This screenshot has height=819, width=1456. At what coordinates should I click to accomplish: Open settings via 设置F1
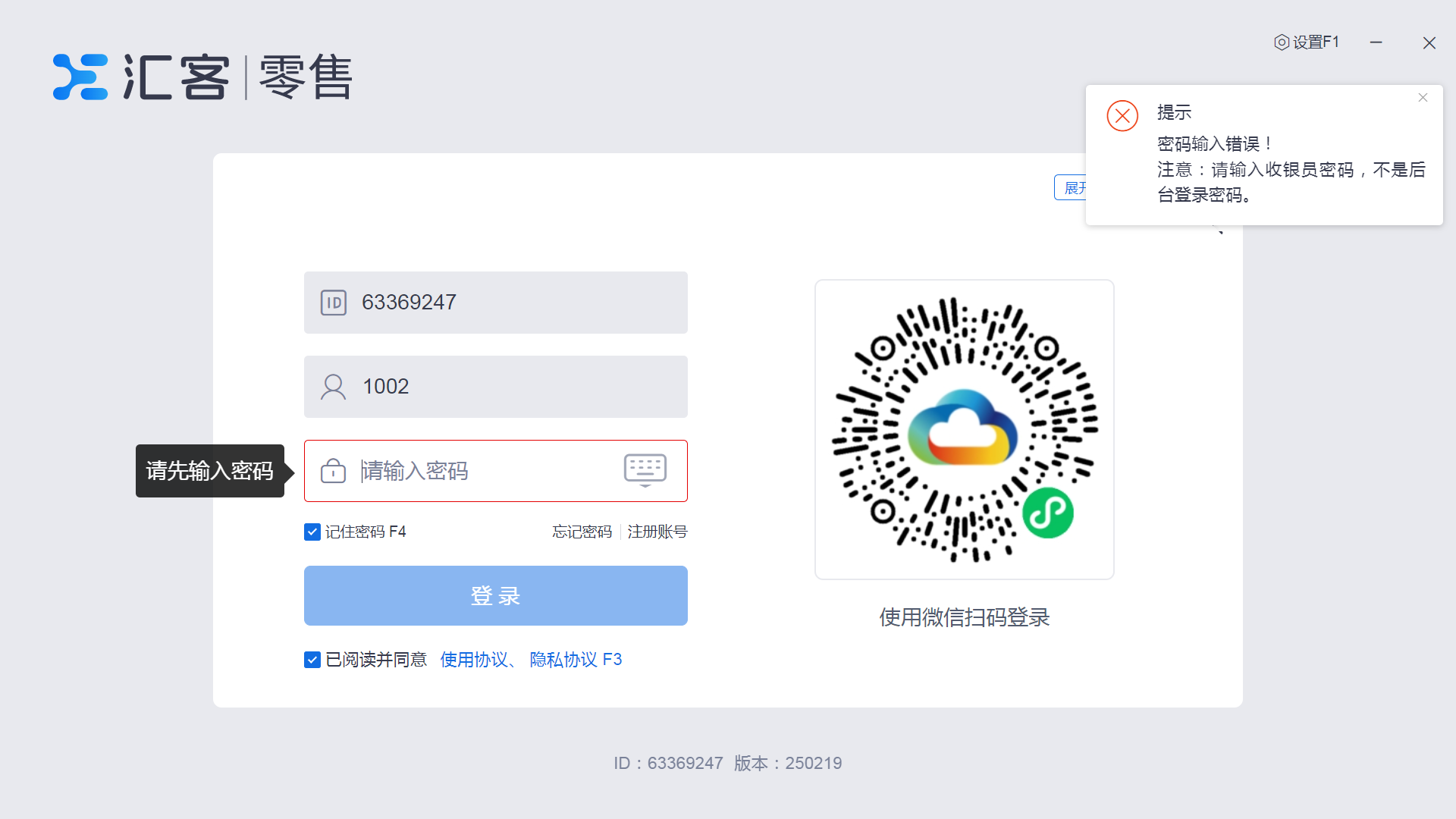pyautogui.click(x=1307, y=42)
